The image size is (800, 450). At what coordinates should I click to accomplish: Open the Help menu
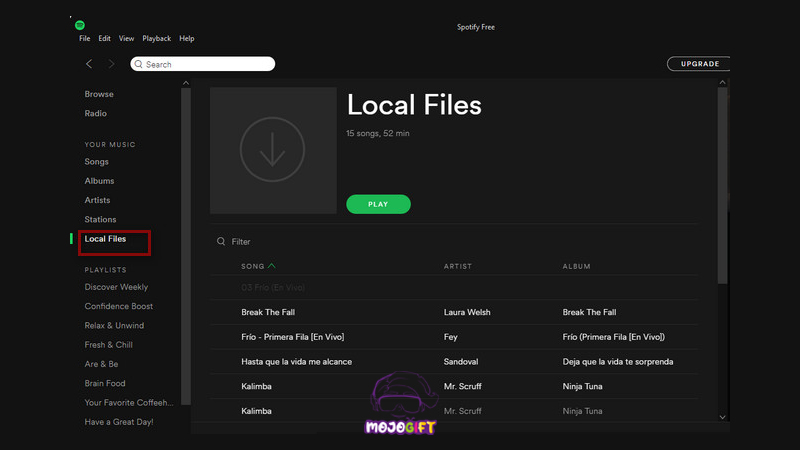187,38
